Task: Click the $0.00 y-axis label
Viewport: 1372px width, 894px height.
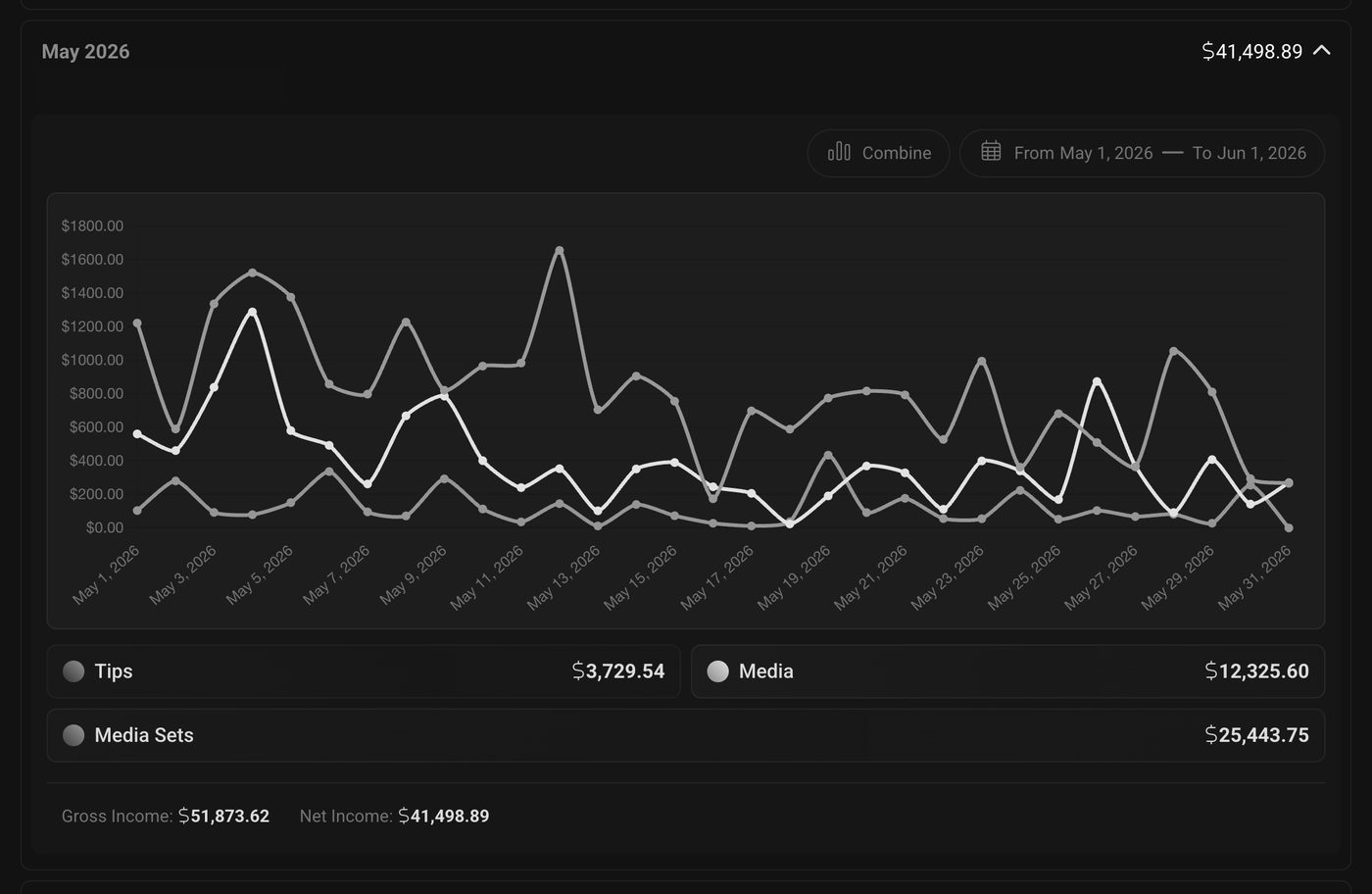Action: [x=105, y=527]
